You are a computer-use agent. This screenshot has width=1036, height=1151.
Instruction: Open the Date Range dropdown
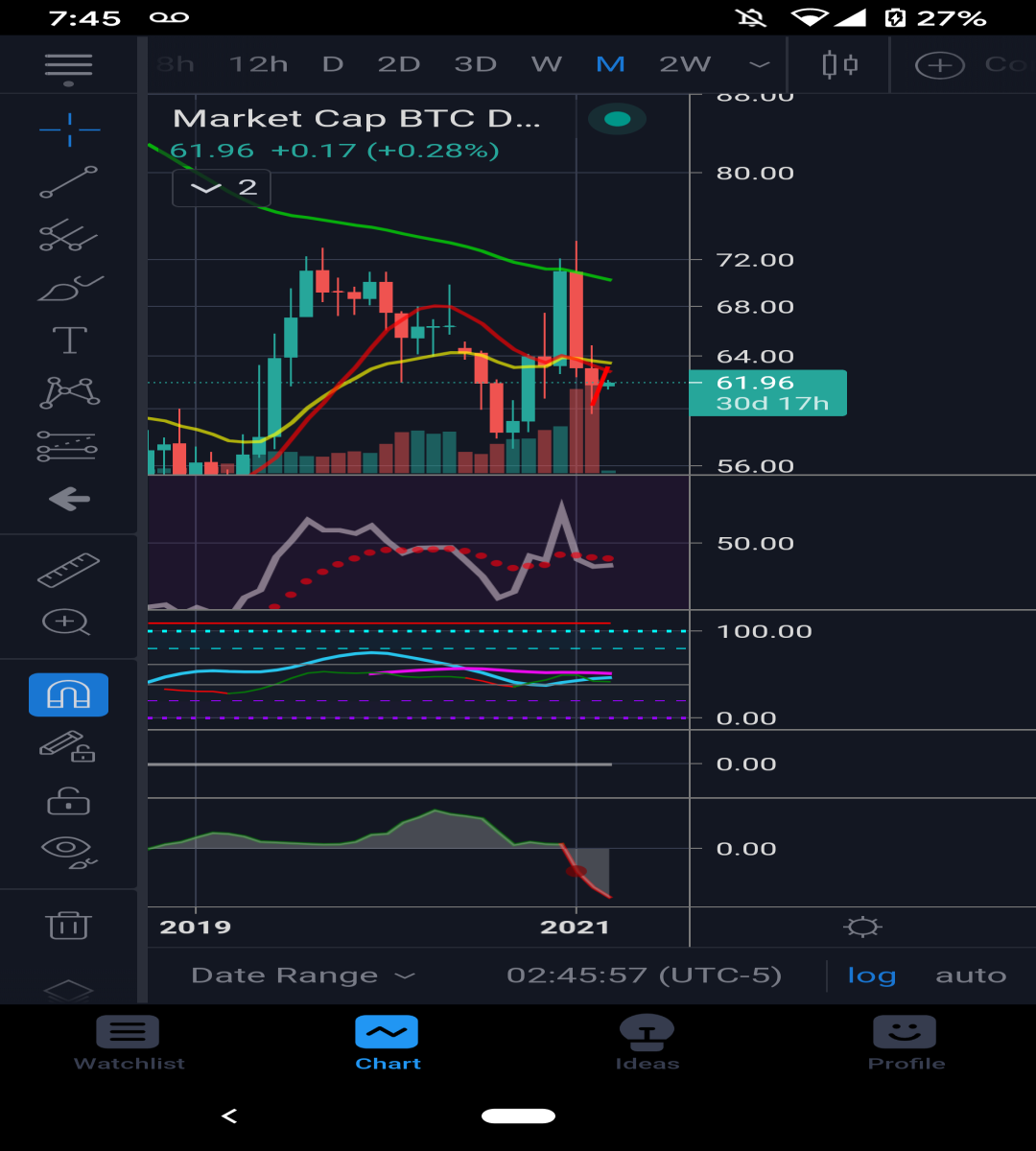[x=303, y=976]
